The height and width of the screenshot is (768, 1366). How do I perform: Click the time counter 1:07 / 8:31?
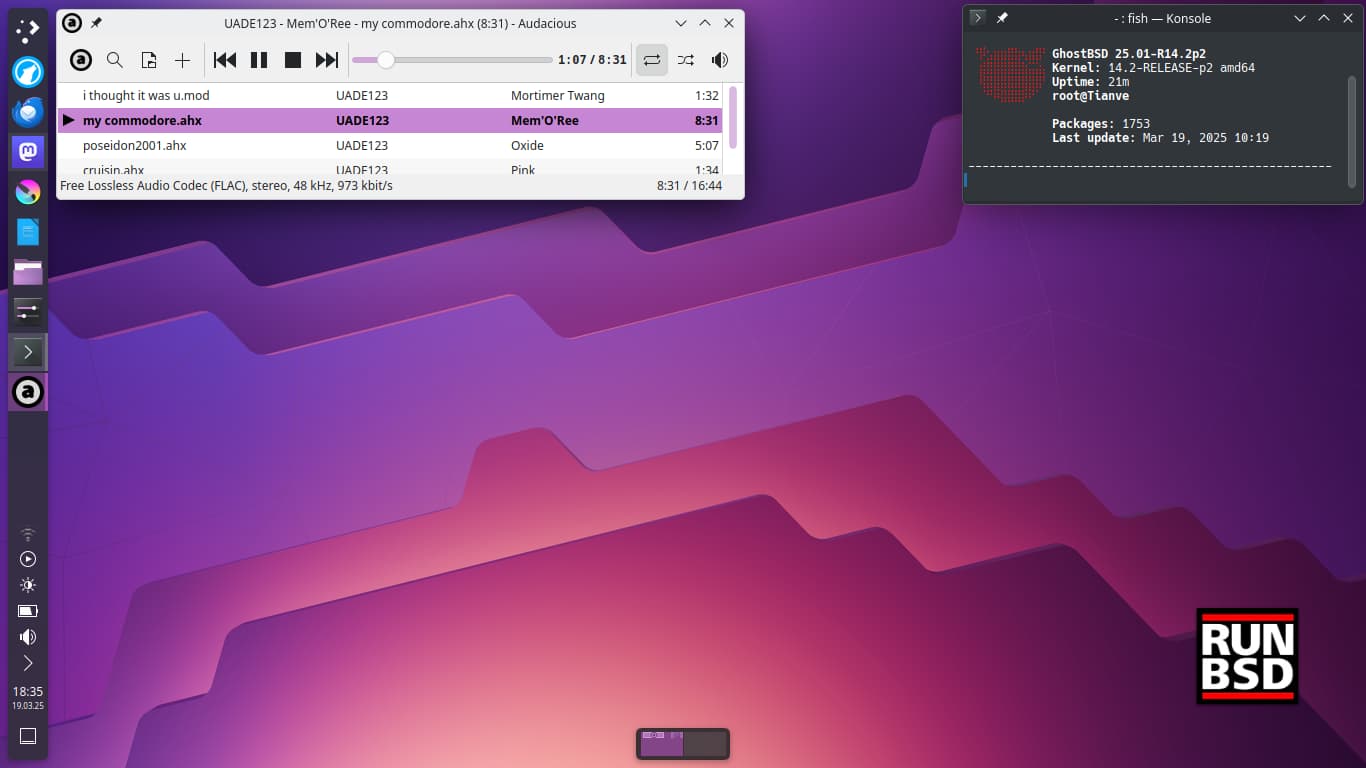(592, 60)
